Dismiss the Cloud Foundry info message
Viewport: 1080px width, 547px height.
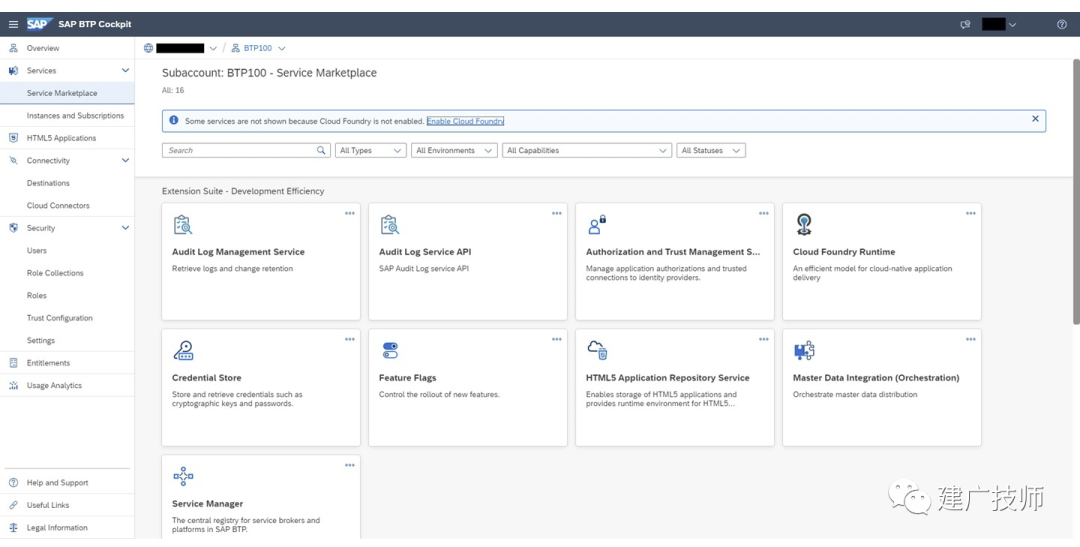[x=1035, y=118]
